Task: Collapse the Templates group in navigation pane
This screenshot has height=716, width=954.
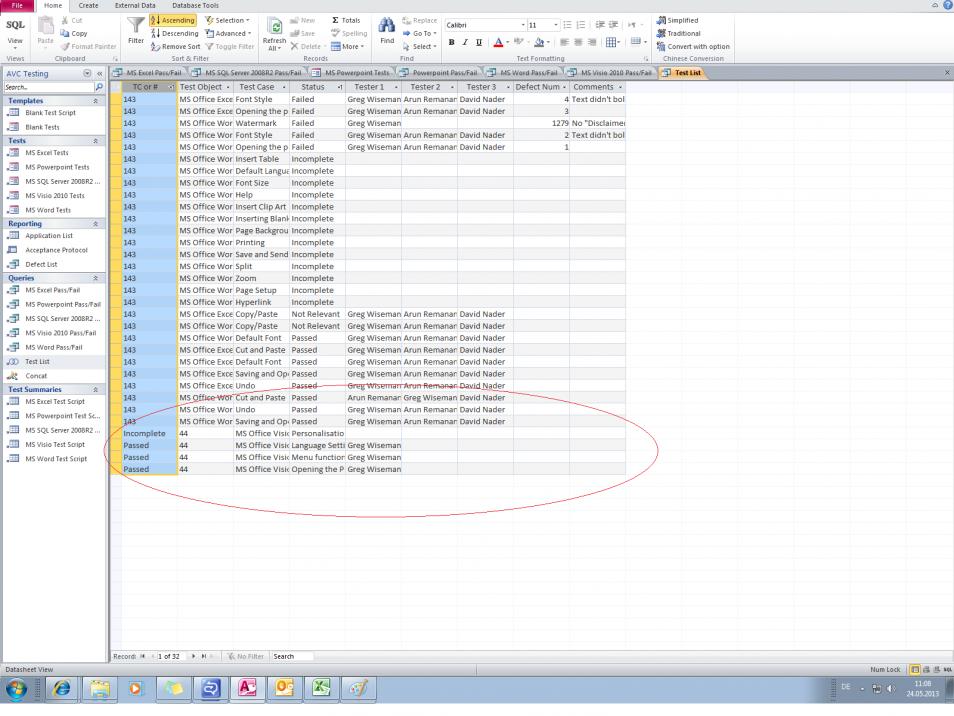Action: pyautogui.click(x=96, y=101)
